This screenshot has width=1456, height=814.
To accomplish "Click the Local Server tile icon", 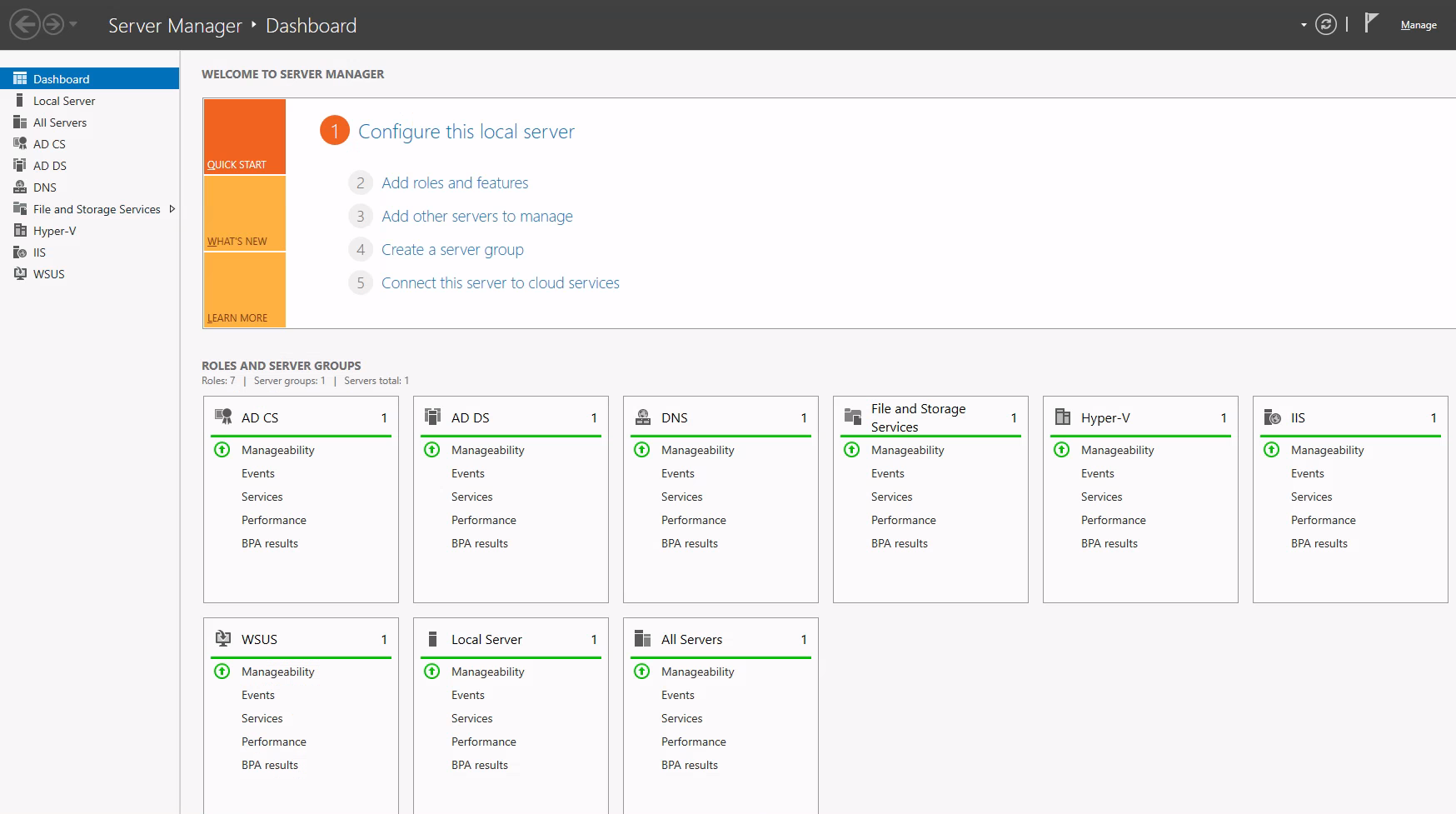I will (432, 638).
